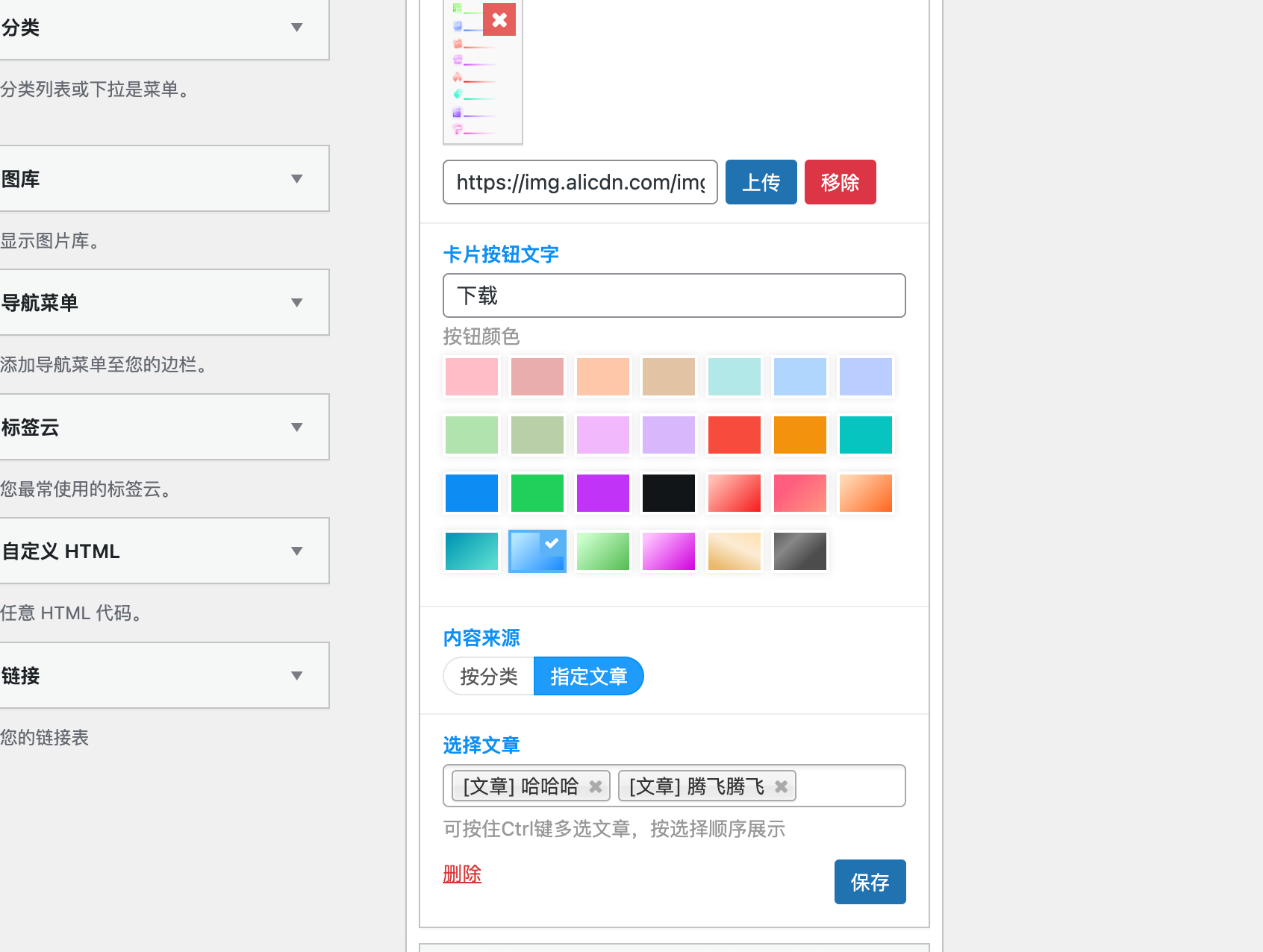Expand the 导航菜单 widget section
The height and width of the screenshot is (952, 1263).
pos(296,302)
